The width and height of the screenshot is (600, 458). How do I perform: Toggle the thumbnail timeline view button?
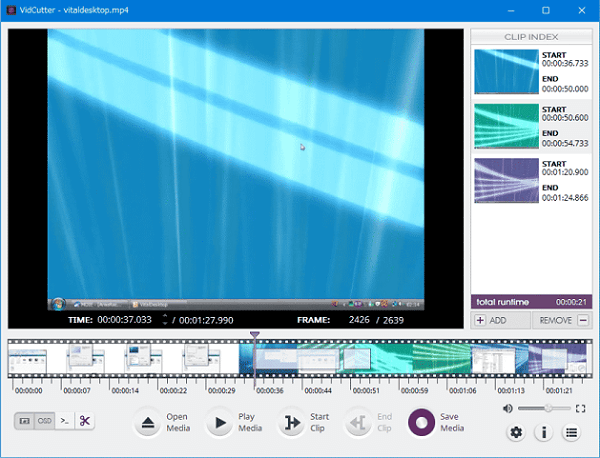point(24,421)
